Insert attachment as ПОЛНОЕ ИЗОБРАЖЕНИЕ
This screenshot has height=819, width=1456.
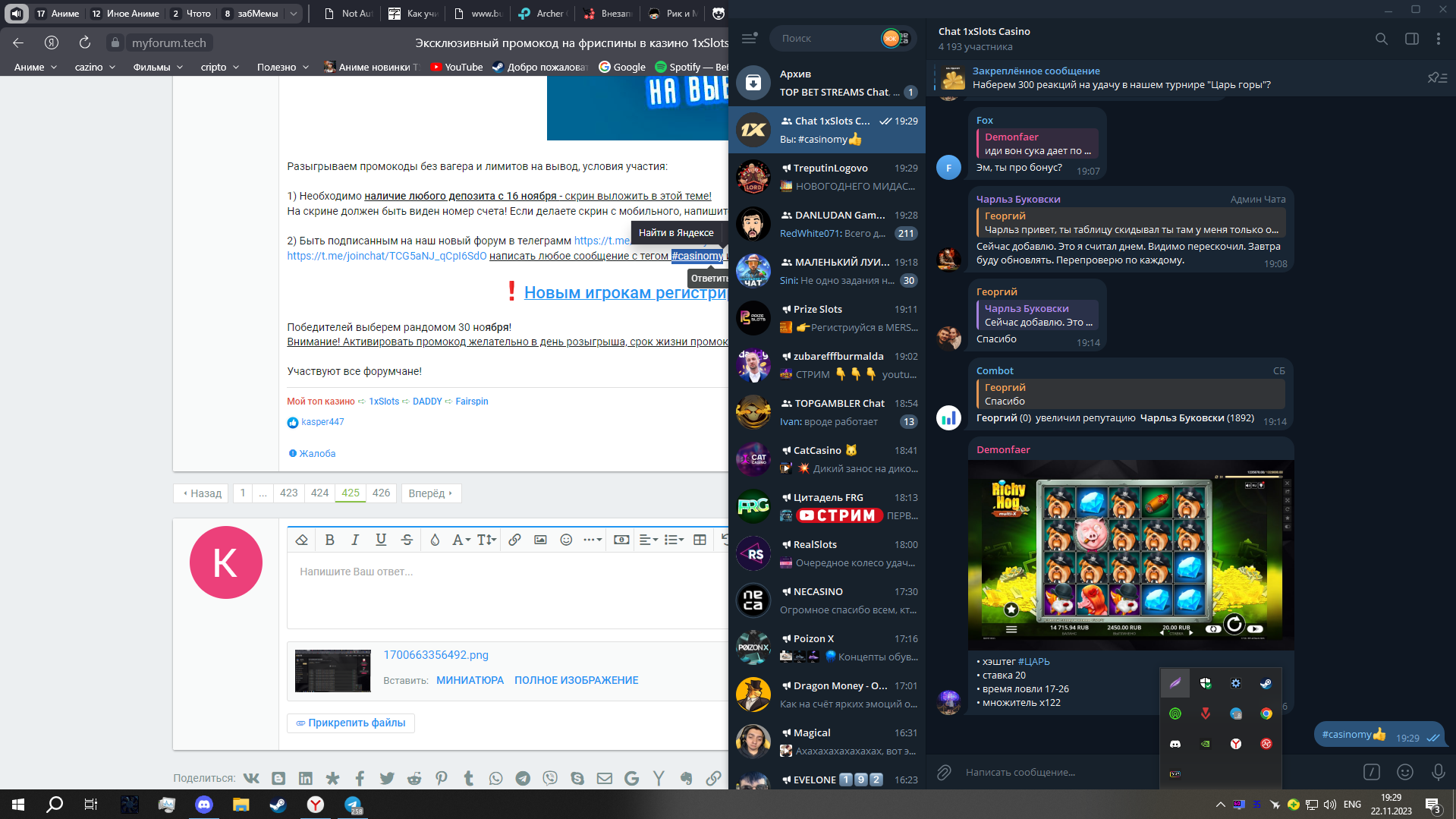[x=577, y=680]
